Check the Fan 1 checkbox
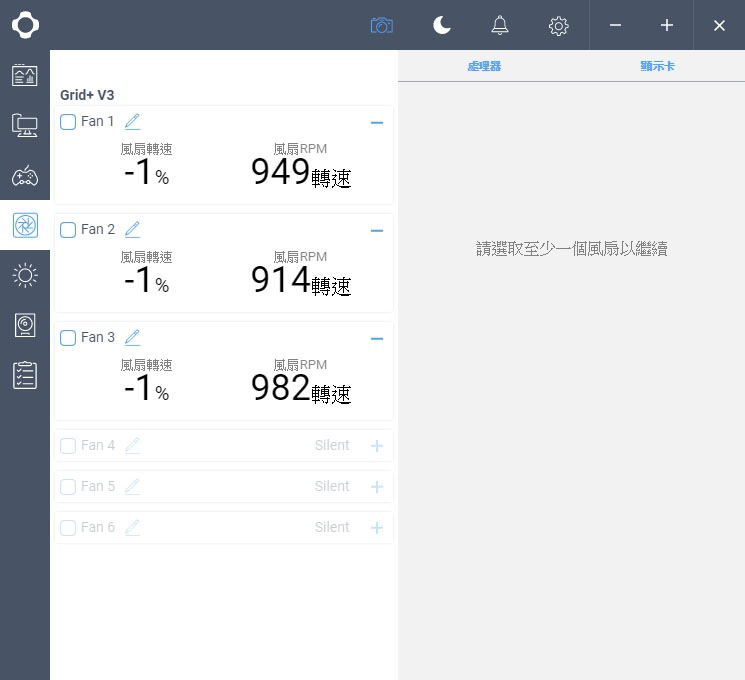745x680 pixels. click(68, 122)
